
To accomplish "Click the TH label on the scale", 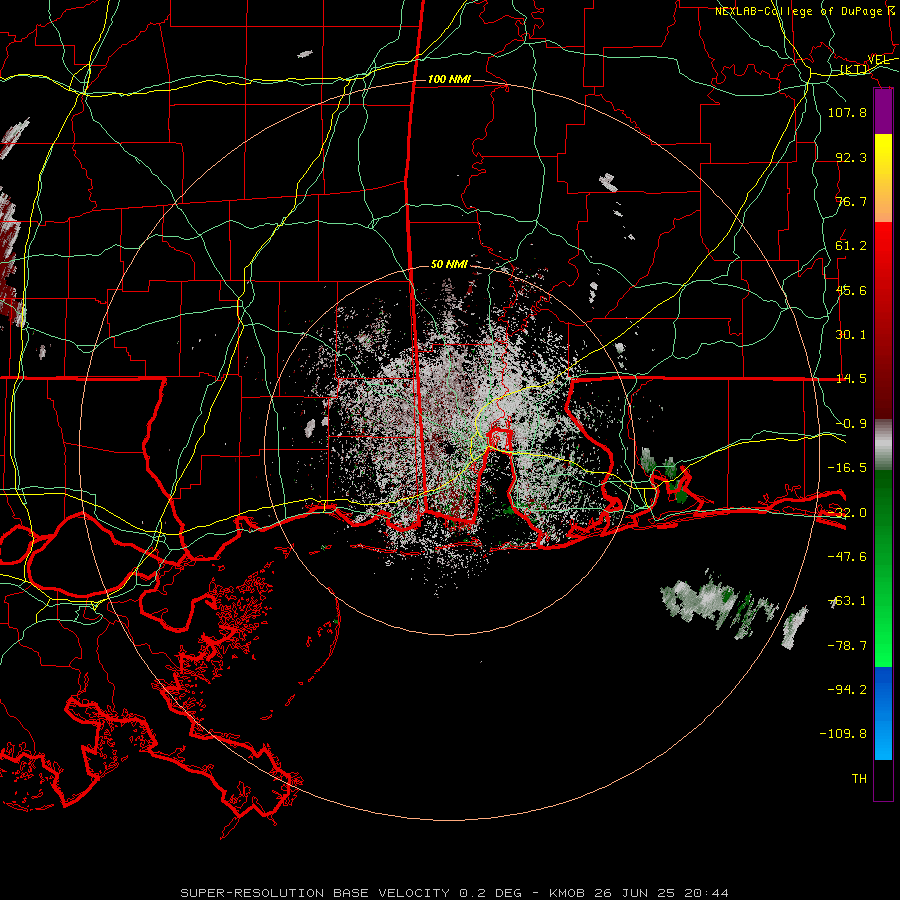I will [859, 779].
